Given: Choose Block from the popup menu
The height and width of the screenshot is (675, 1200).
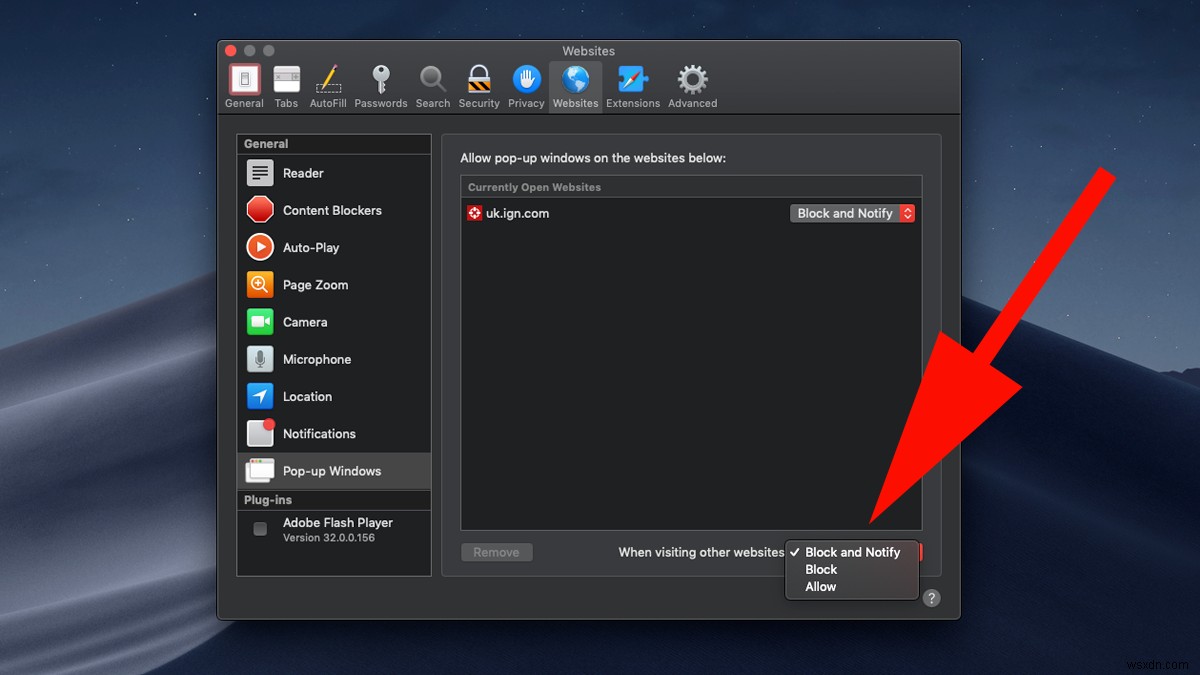Looking at the screenshot, I should pyautogui.click(x=820, y=569).
